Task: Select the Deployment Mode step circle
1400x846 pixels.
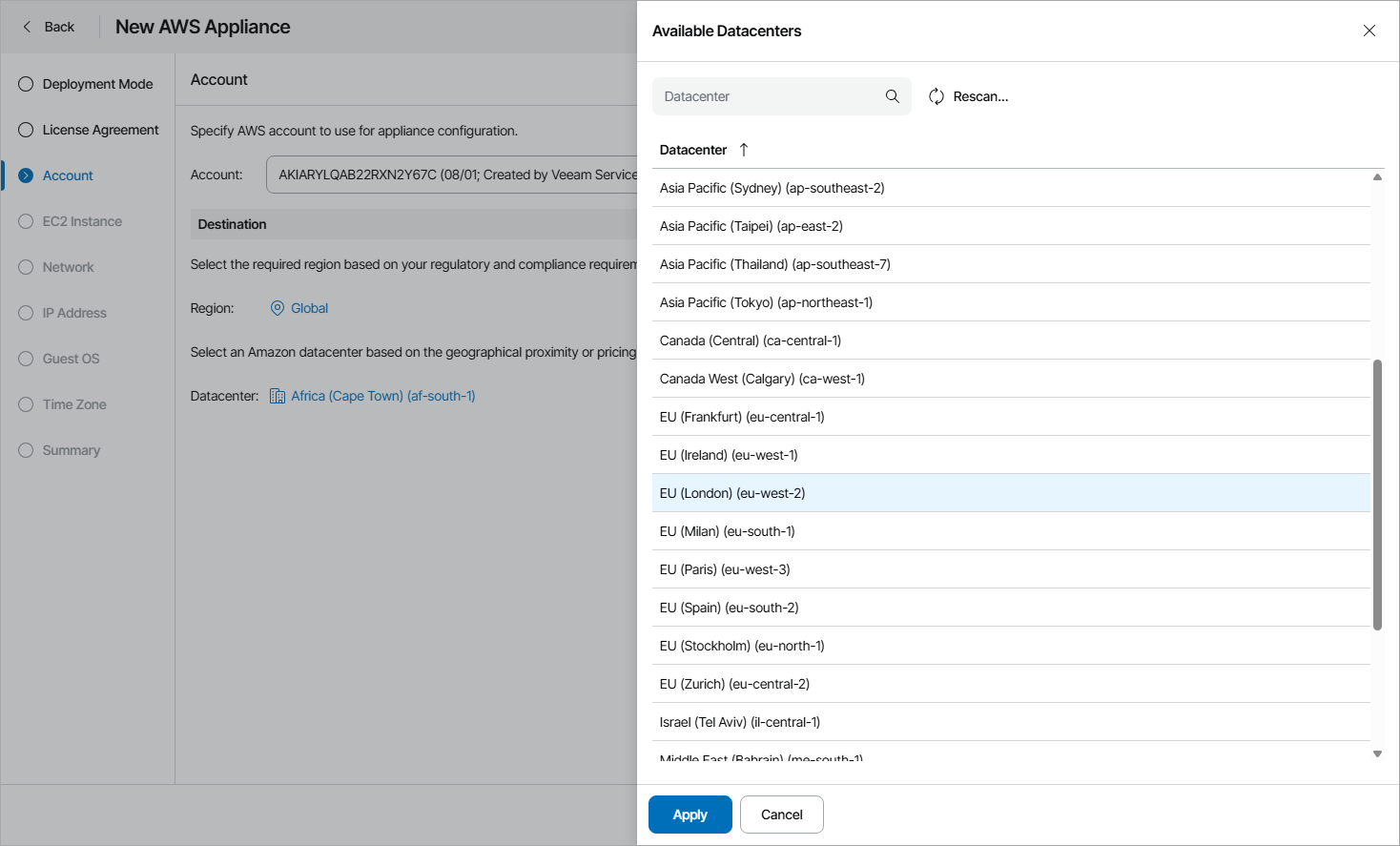Action: [26, 84]
